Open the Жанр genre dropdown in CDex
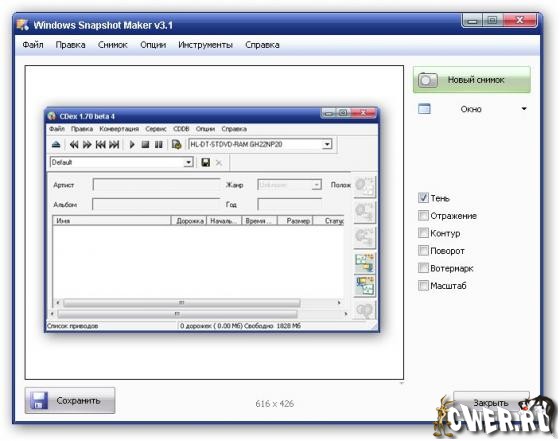 coord(316,185)
